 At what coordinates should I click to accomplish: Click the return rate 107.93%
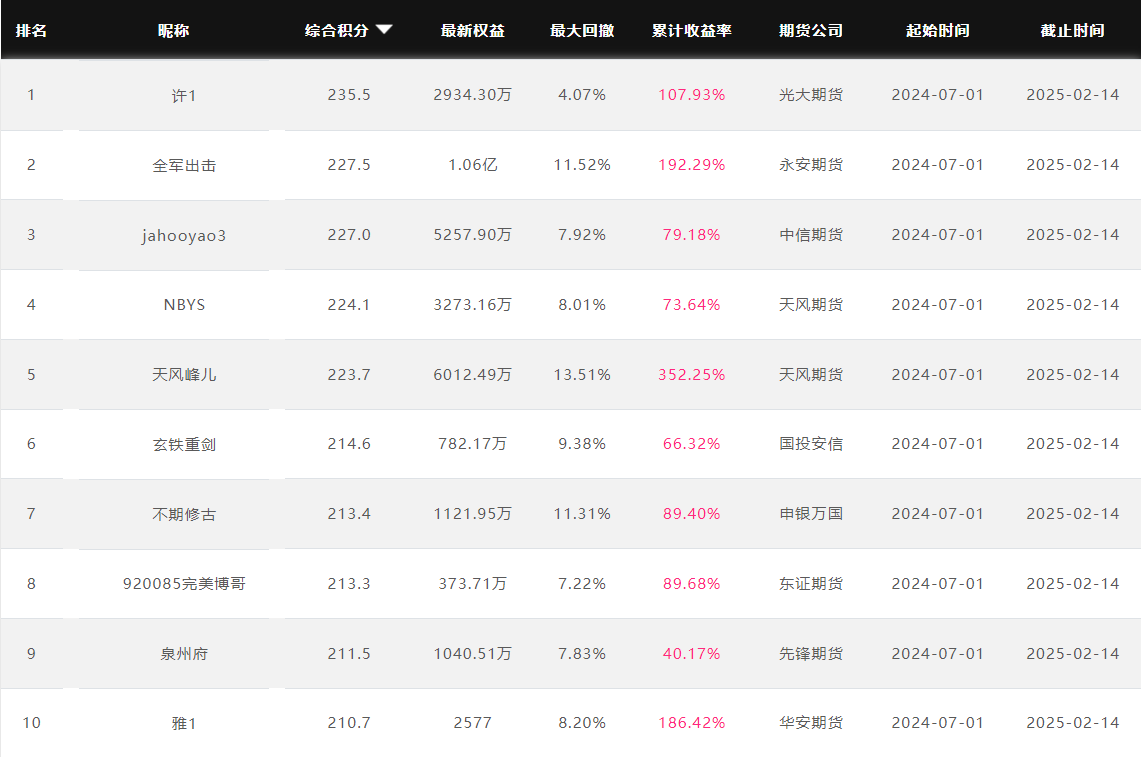pos(691,95)
